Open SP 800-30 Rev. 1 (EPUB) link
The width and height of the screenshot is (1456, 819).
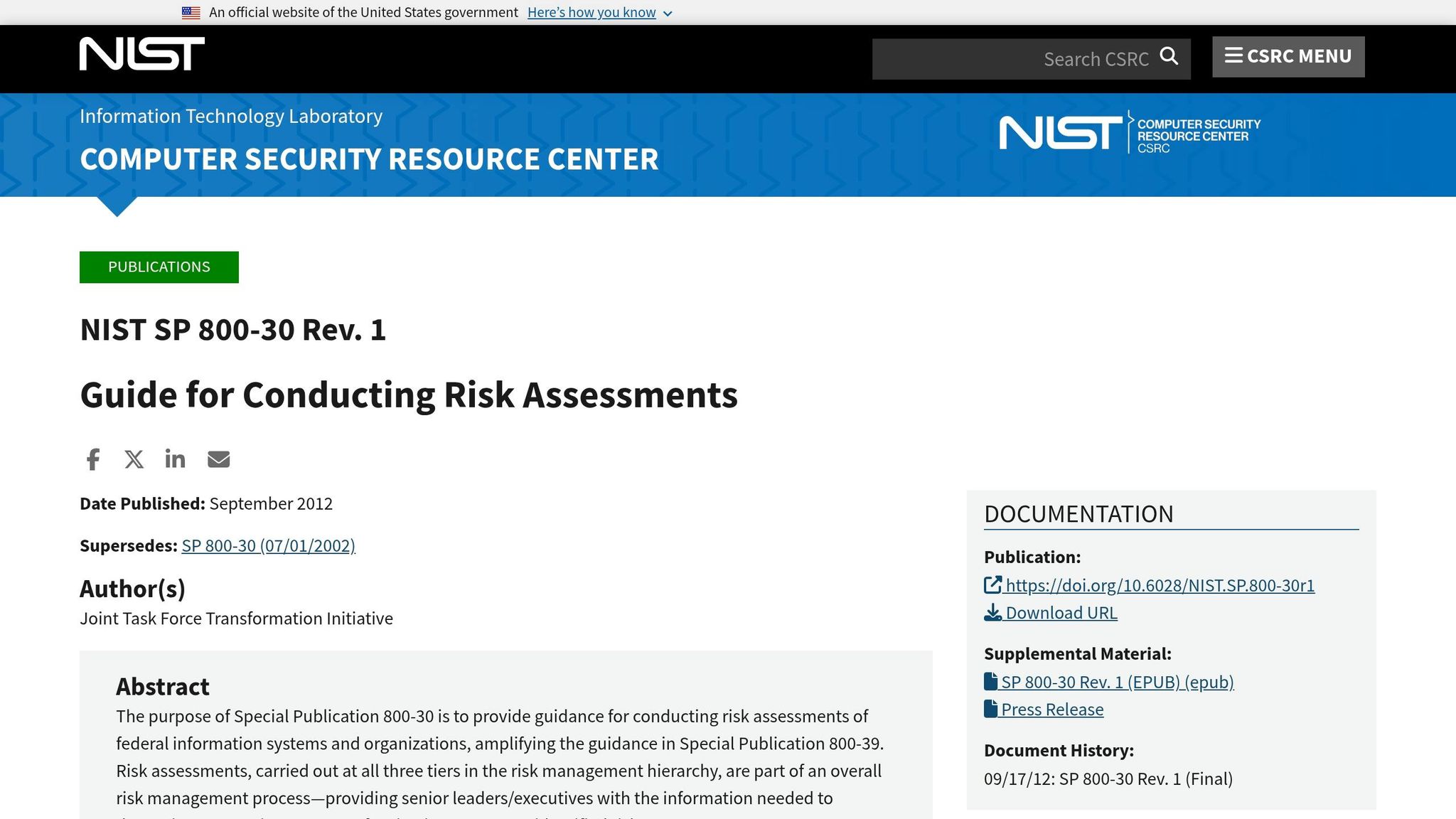[x=1118, y=682]
